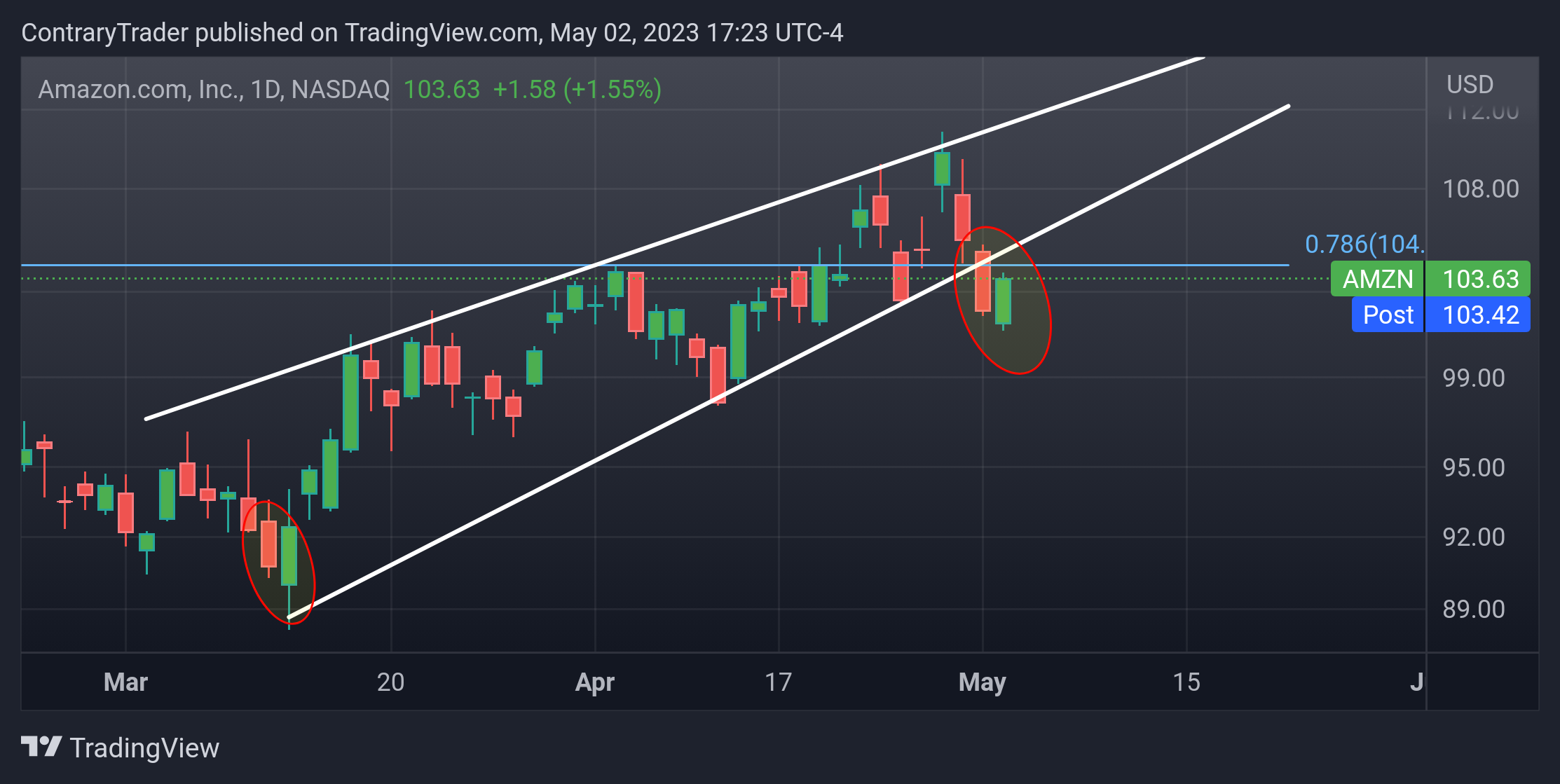The image size is (1560, 784).
Task: Click the 103.63 last price in header
Action: (x=442, y=89)
